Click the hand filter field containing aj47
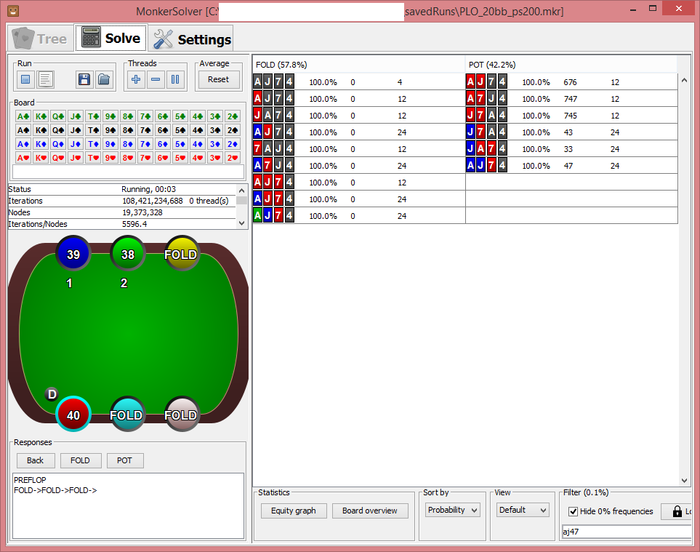Screen dimensions: 700x552 coord(626,531)
